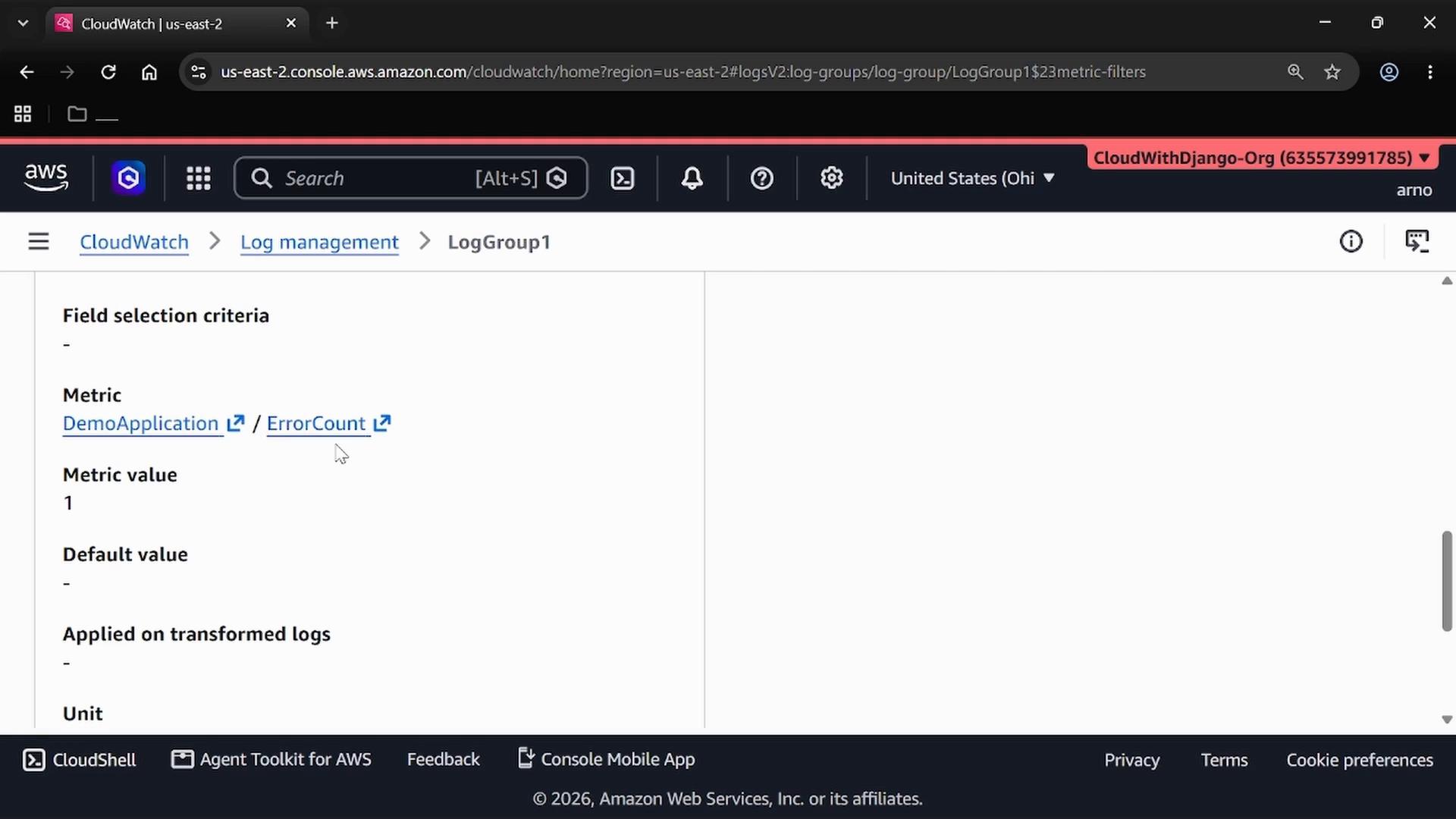This screenshot has width=1456, height=819.
Task: Expand the CloudWithDjango-Org account menu
Action: [1262, 158]
